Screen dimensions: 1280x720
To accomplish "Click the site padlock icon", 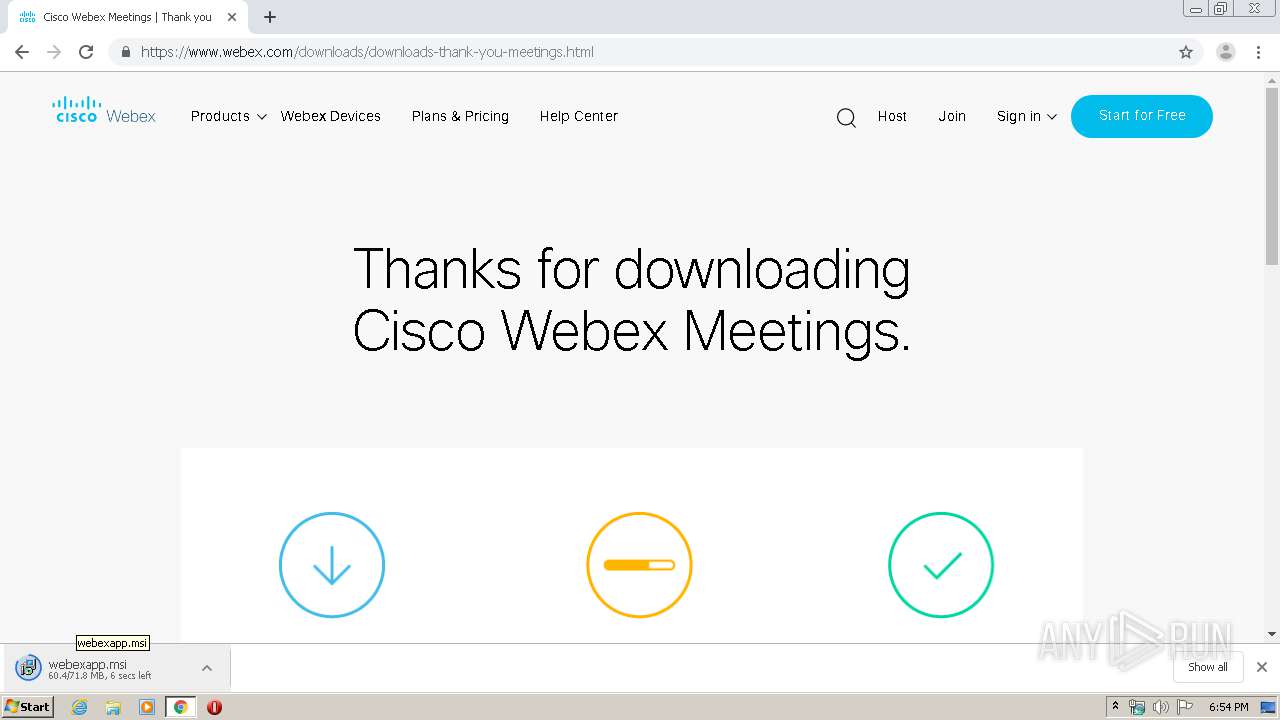I will point(125,52).
